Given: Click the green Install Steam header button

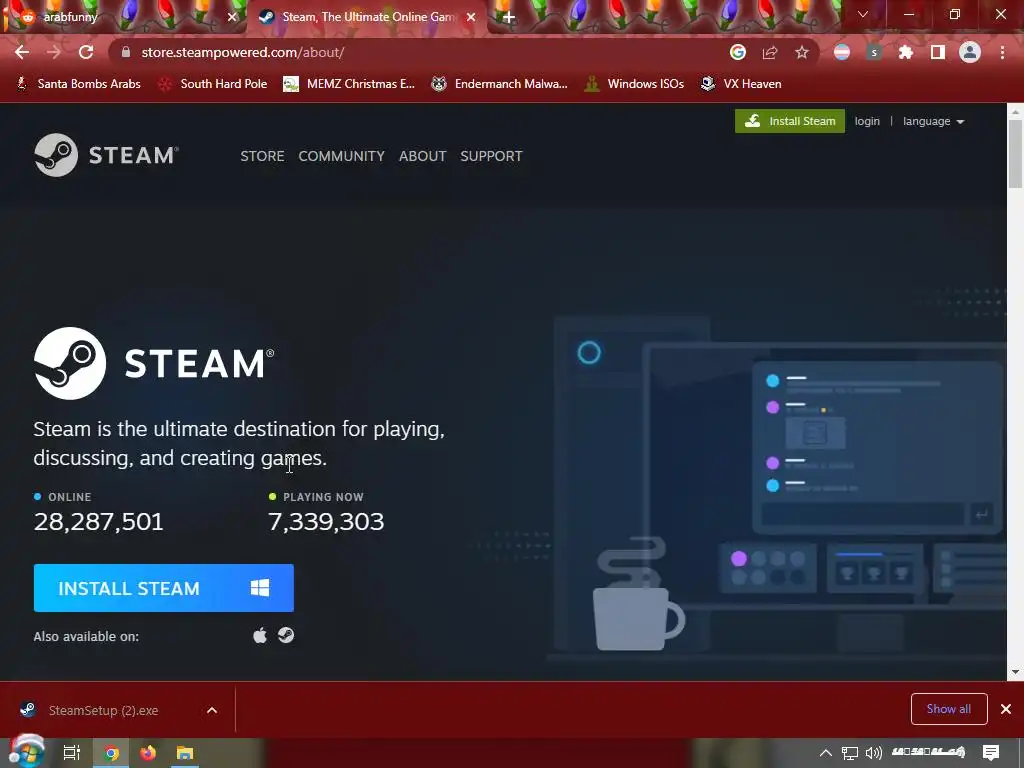Looking at the screenshot, I should coord(790,121).
